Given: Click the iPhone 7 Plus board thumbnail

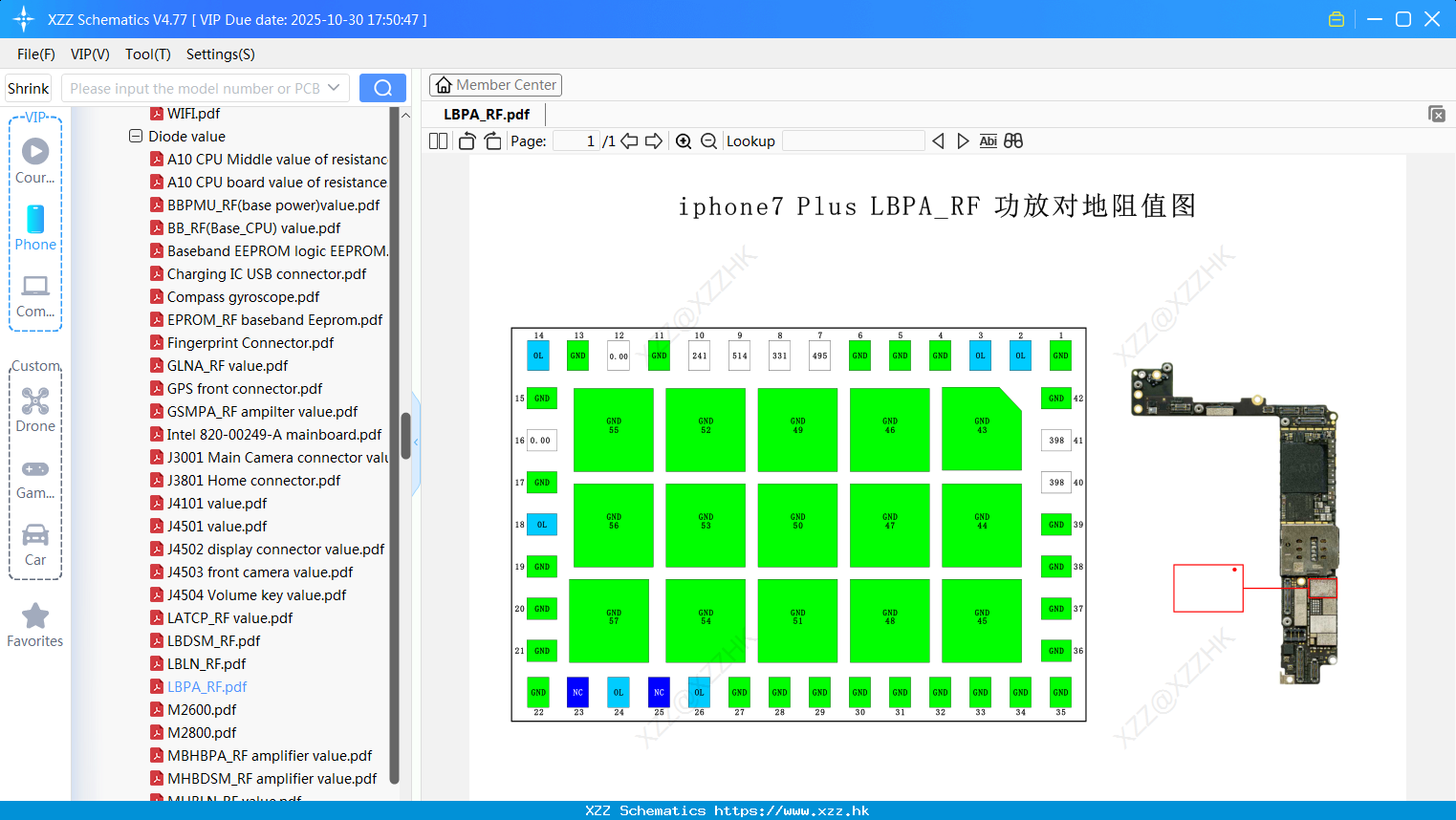Looking at the screenshot, I should [x=1235, y=522].
